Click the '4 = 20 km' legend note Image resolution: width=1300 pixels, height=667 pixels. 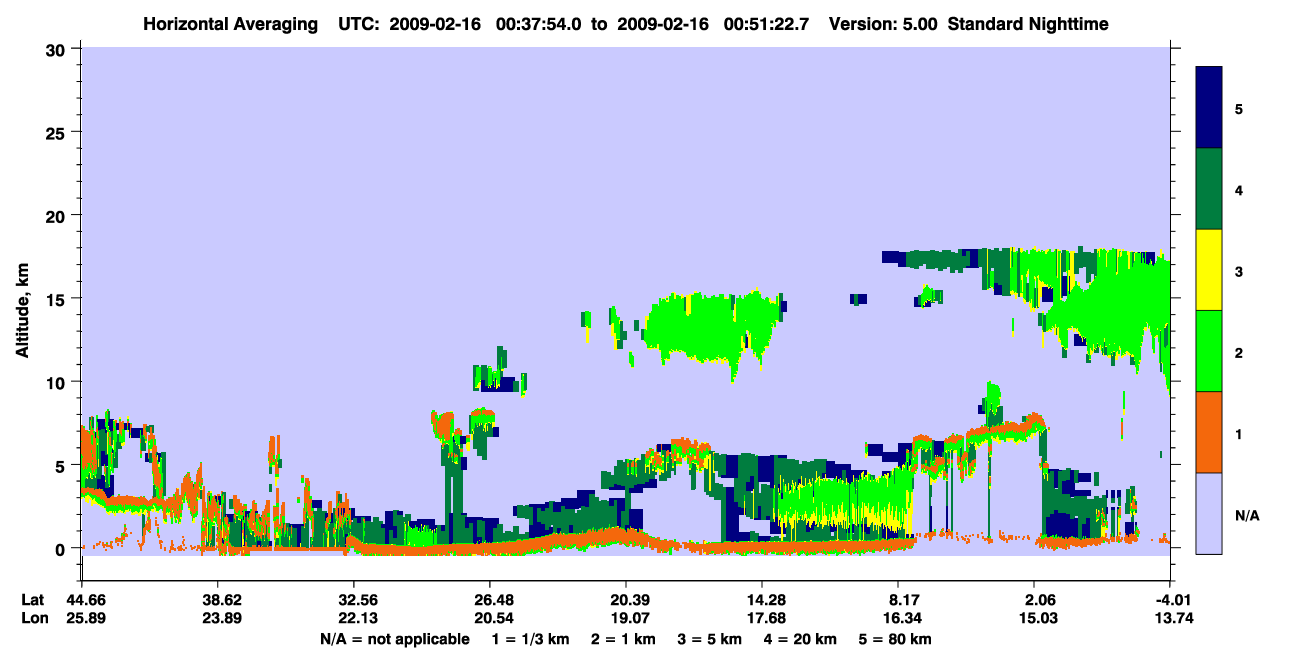[x=802, y=639]
